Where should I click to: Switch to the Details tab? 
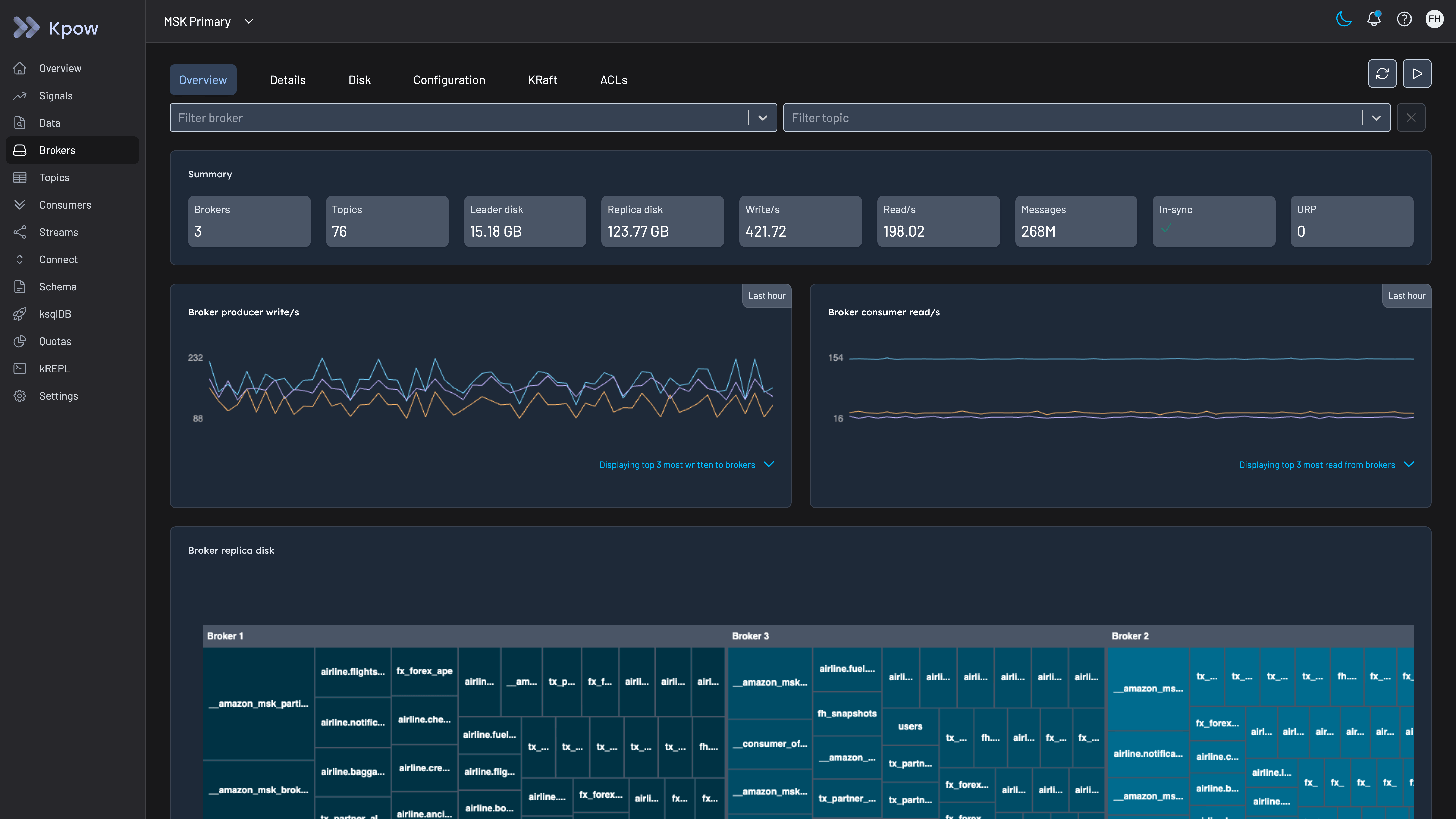288,80
